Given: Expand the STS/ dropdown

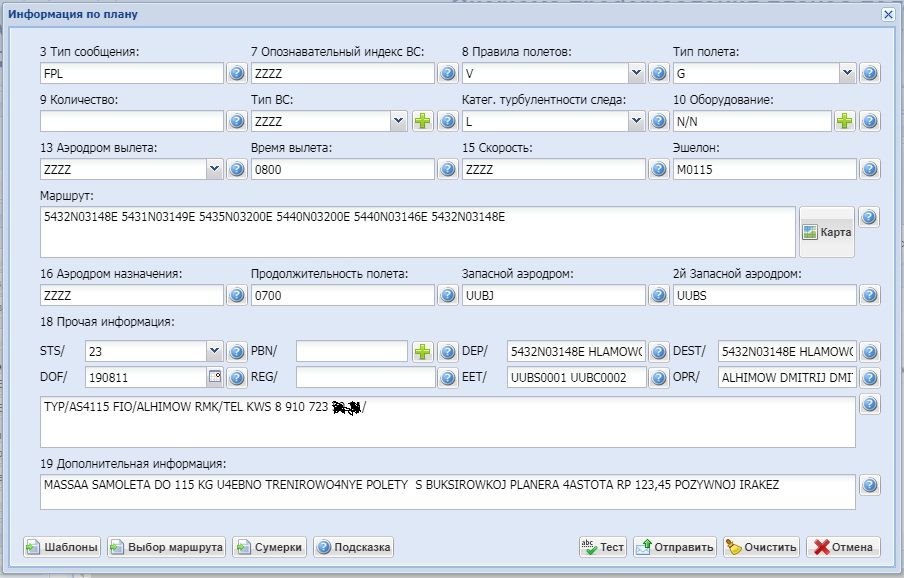Looking at the screenshot, I should click(x=214, y=351).
